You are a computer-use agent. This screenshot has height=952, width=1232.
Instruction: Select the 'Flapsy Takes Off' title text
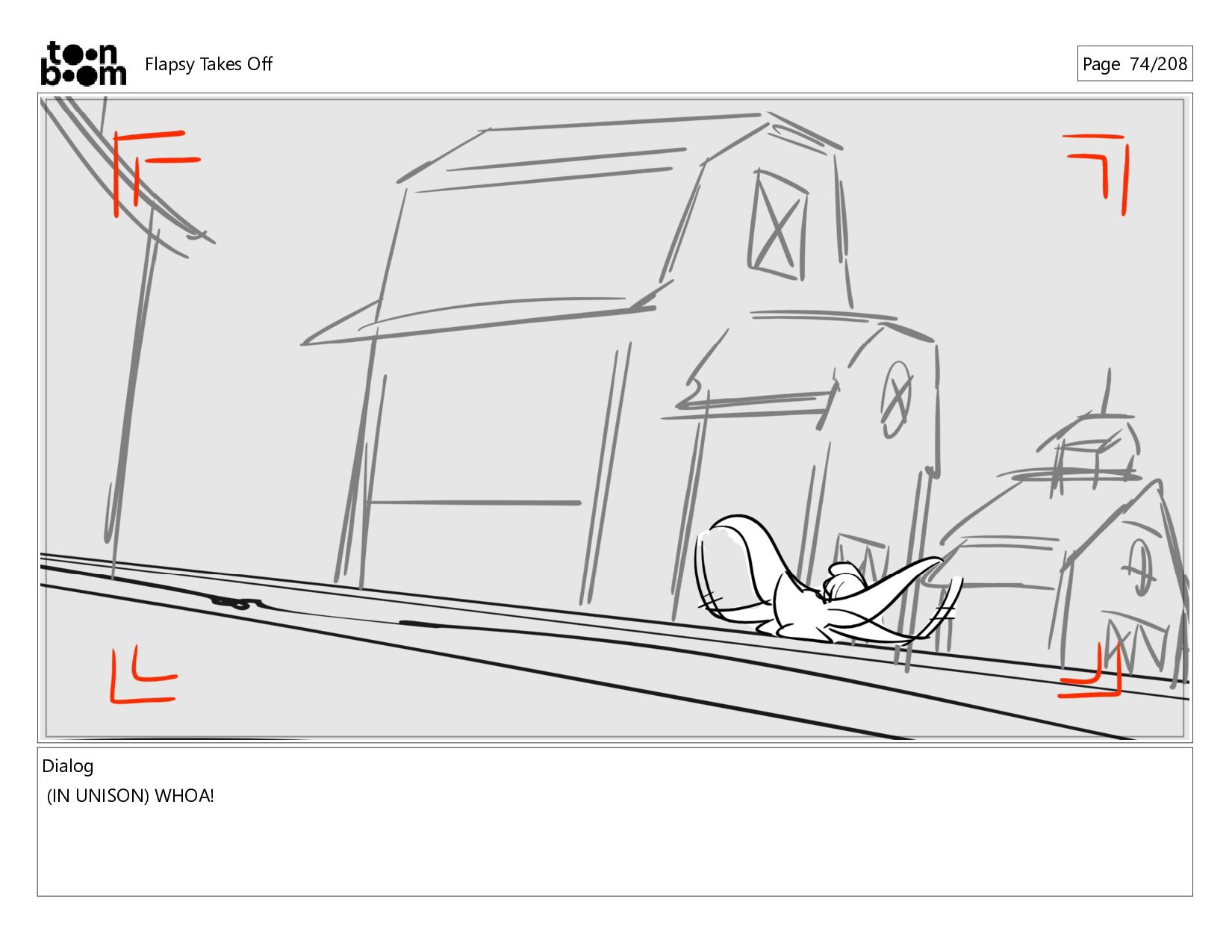(208, 64)
